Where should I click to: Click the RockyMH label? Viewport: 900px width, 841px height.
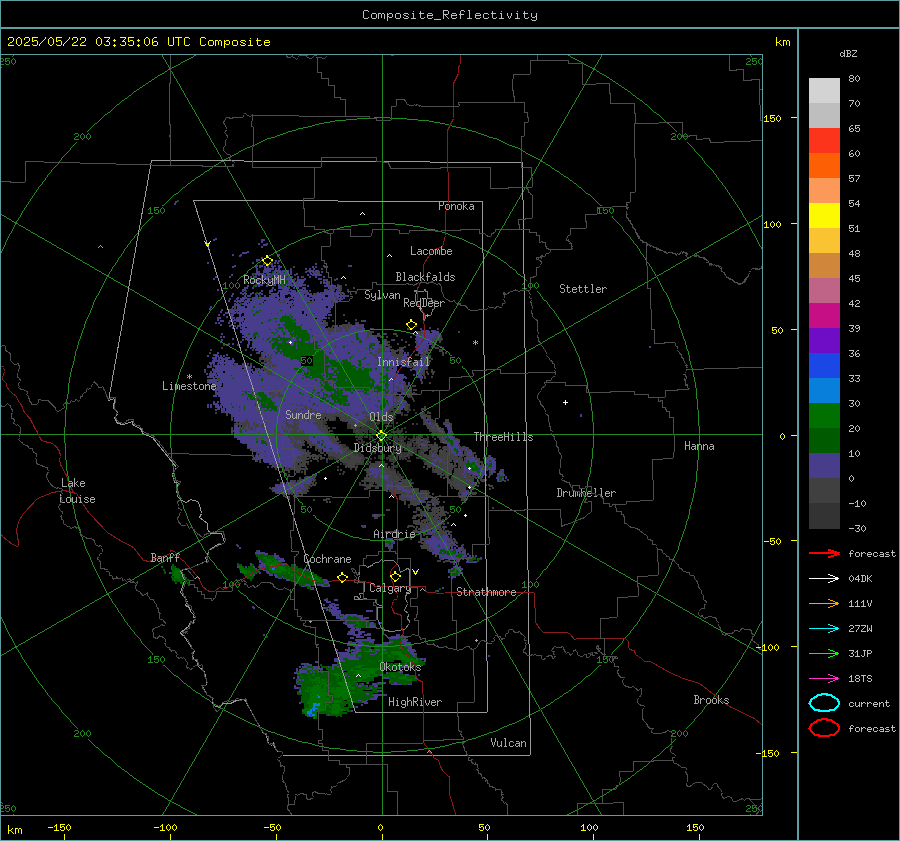coord(264,280)
